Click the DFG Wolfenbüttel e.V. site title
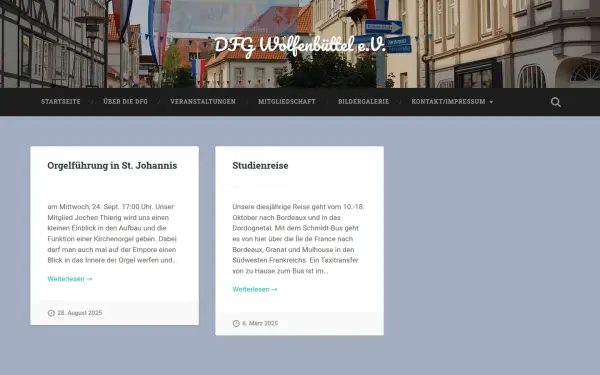This screenshot has width=600, height=375. pos(300,46)
